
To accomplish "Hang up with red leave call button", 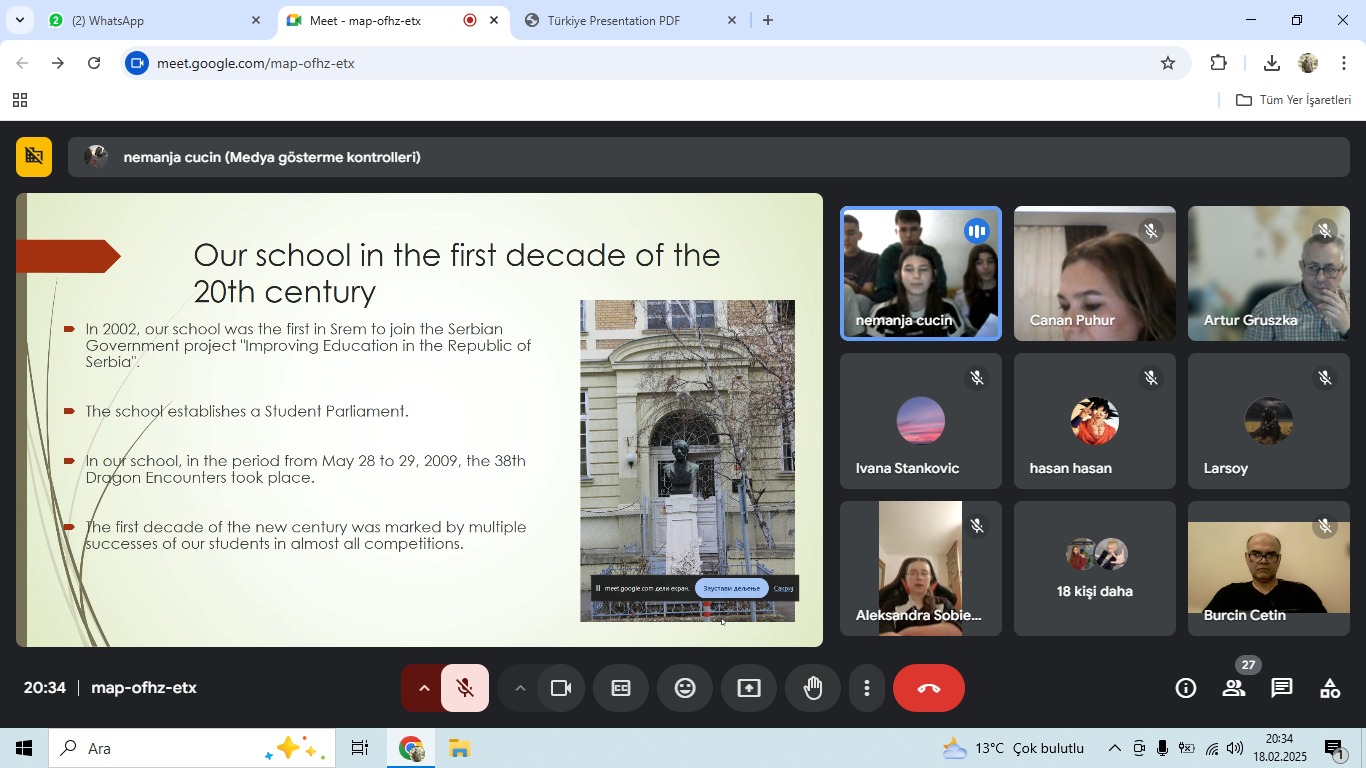I will [928, 688].
